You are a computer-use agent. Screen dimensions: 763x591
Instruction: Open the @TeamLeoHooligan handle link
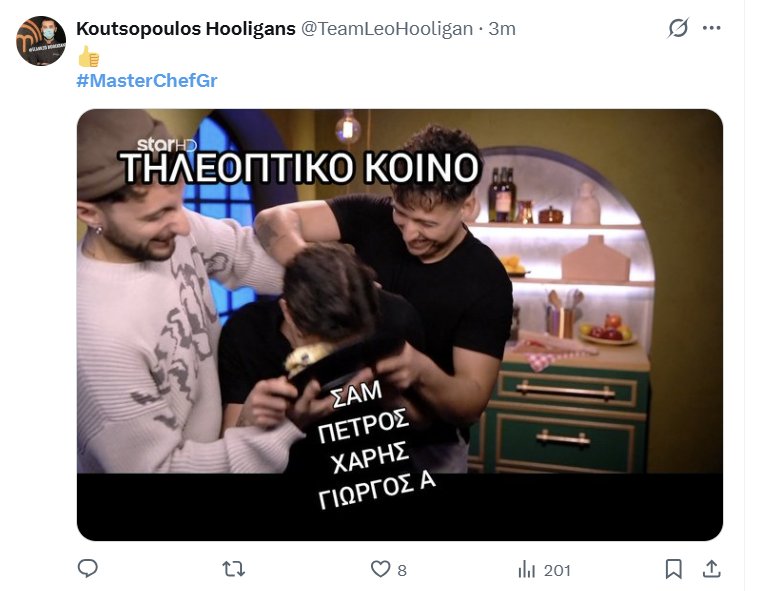click(387, 29)
